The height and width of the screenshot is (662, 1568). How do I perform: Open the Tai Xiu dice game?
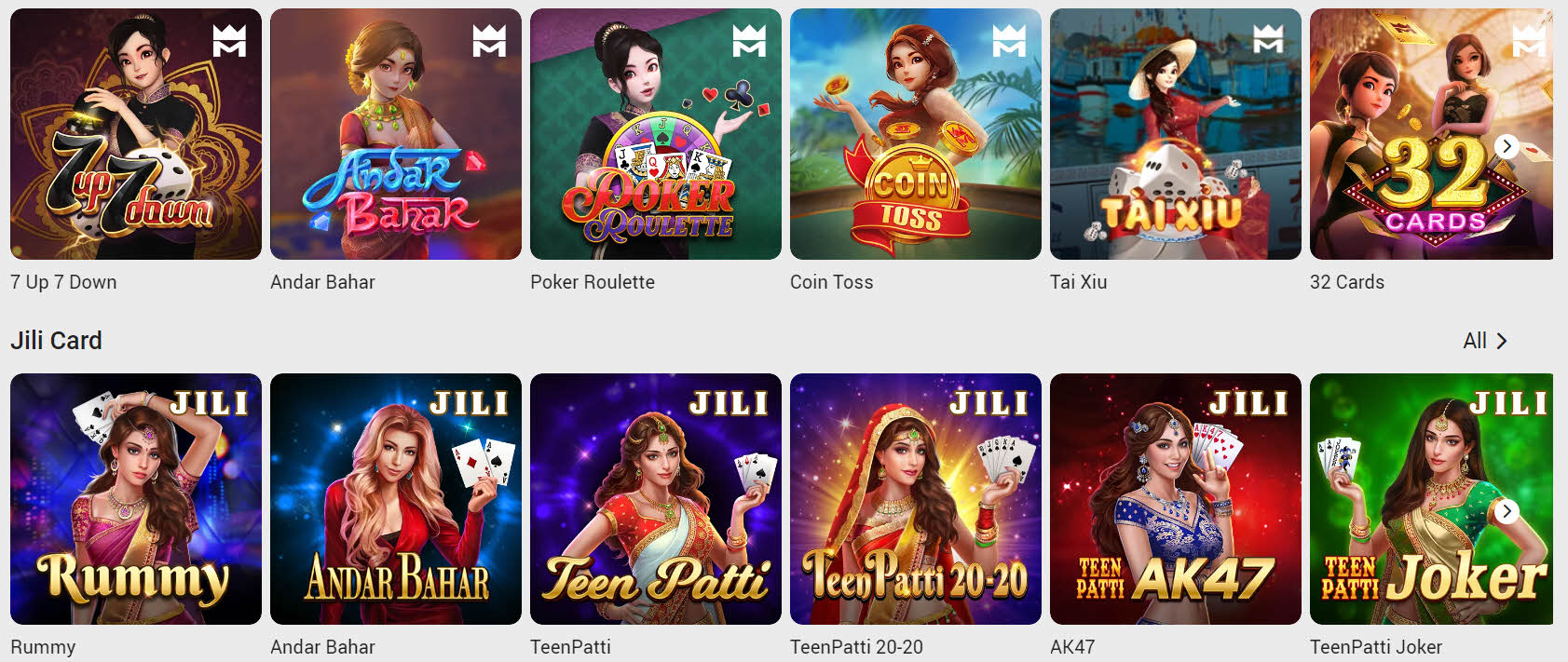click(1176, 134)
